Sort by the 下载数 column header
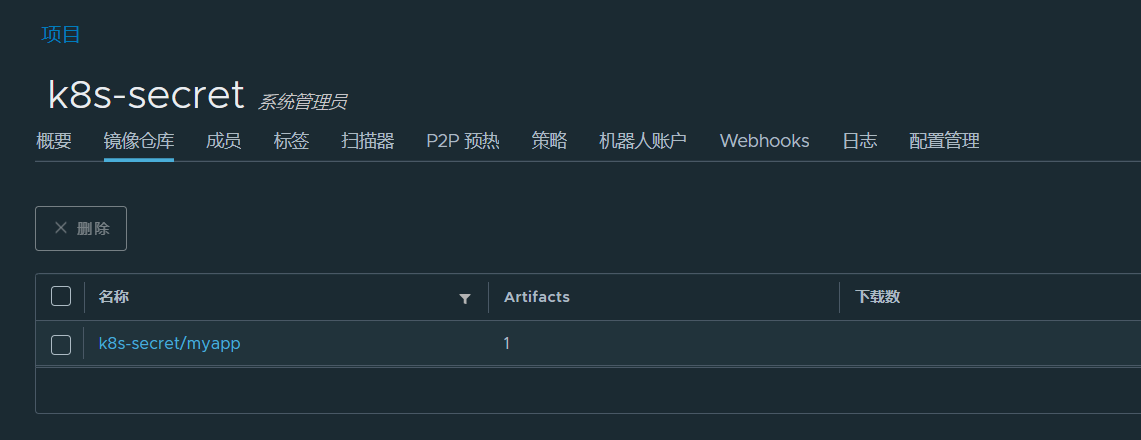Viewport: 1141px width, 440px height. pos(878,297)
